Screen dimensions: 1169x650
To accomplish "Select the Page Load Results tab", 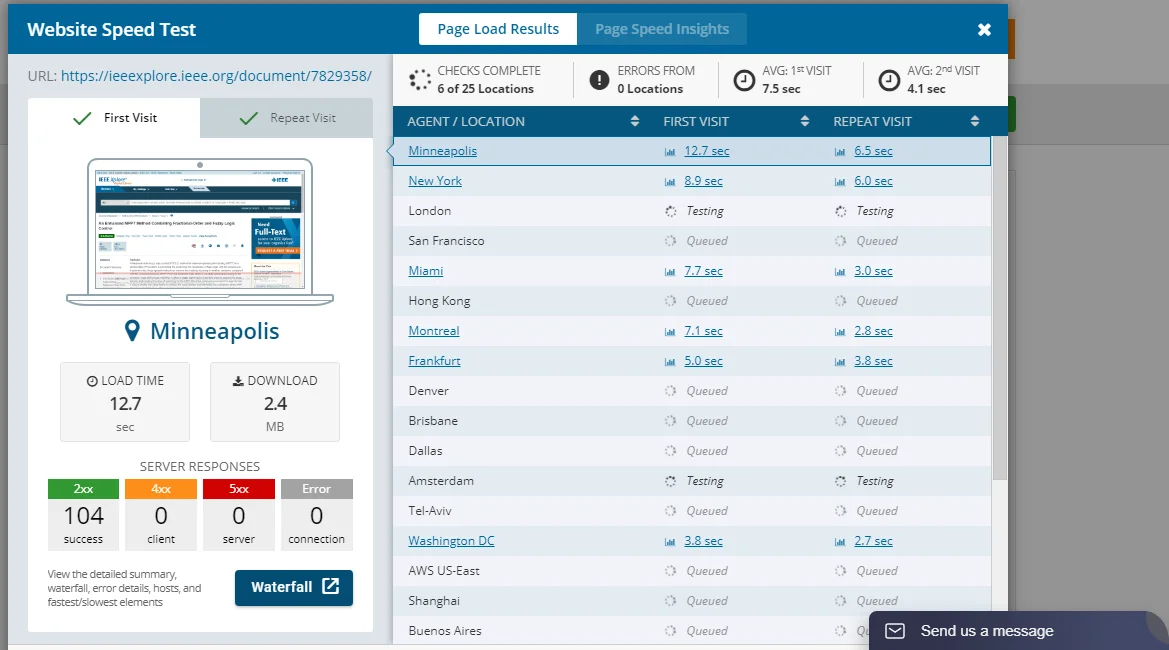I will click(498, 29).
